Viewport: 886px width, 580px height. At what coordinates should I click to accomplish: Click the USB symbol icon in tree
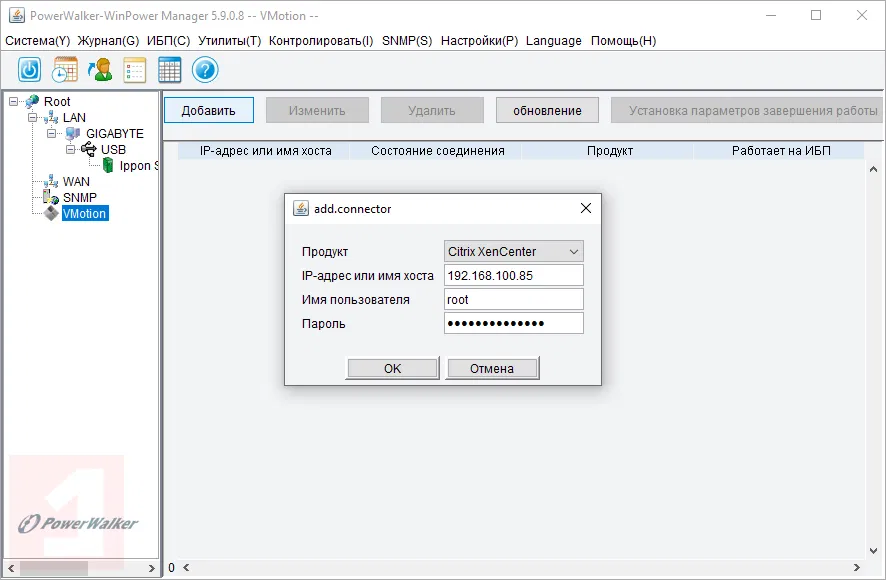[x=89, y=150]
